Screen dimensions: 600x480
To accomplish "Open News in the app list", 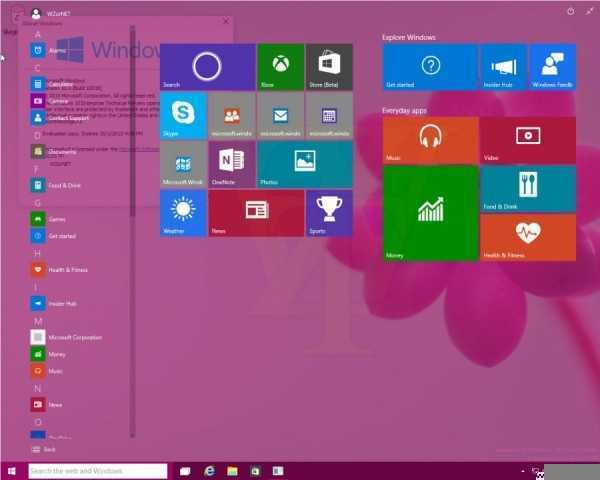I will (x=47, y=405).
